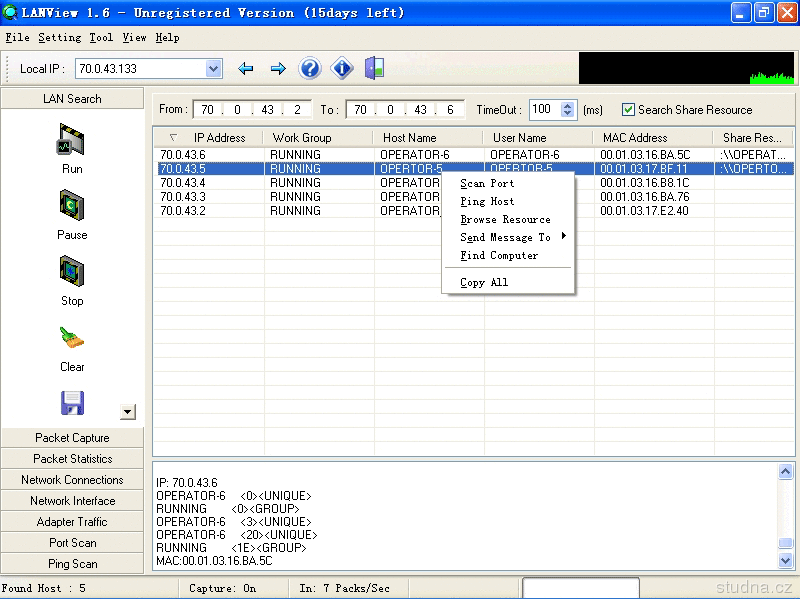Click the TimeOut spinner arrows
Viewport: 800px width, 599px height.
click(x=568, y=109)
